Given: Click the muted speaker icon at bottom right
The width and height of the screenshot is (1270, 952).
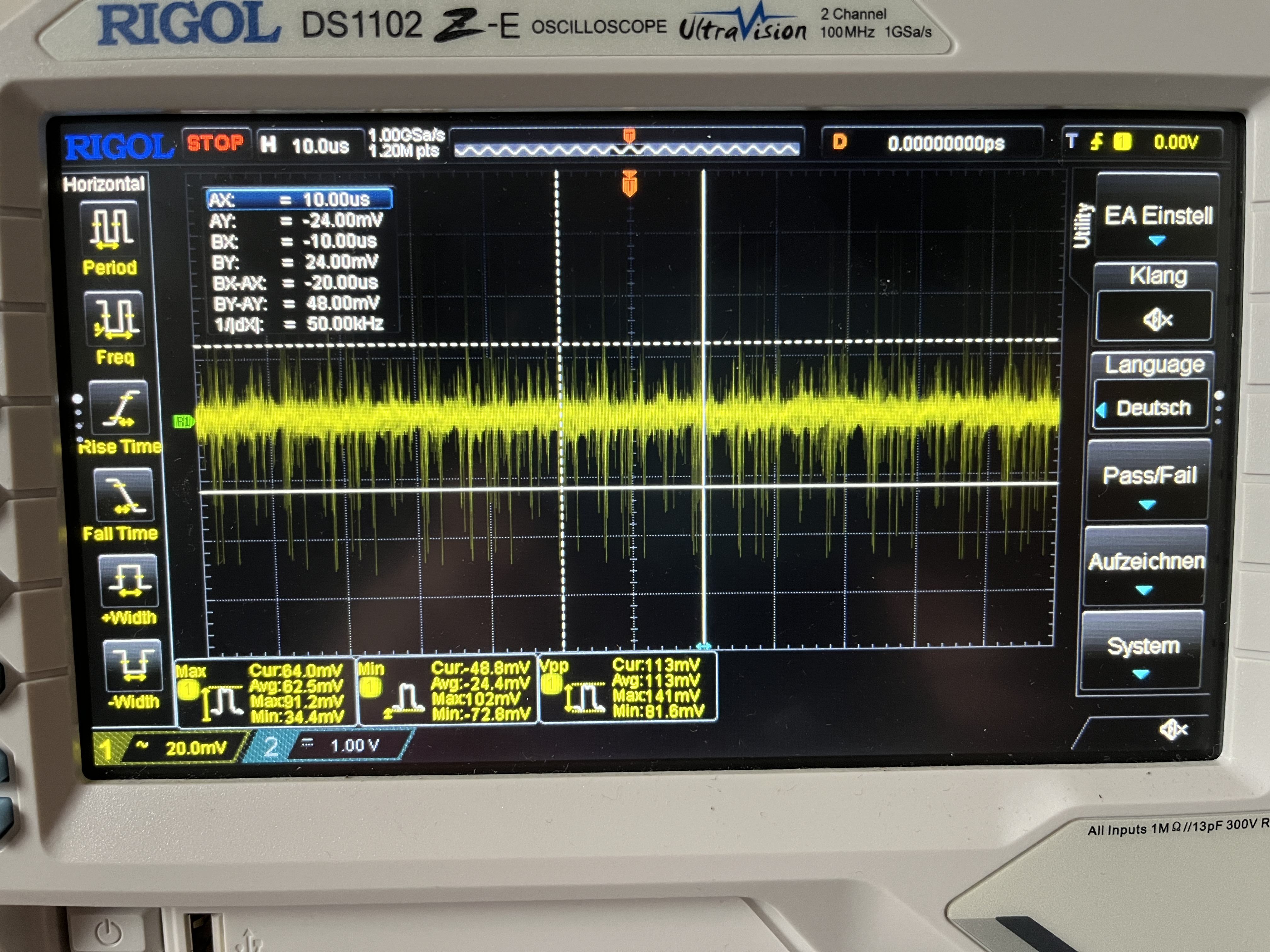Looking at the screenshot, I should coord(1172,730).
